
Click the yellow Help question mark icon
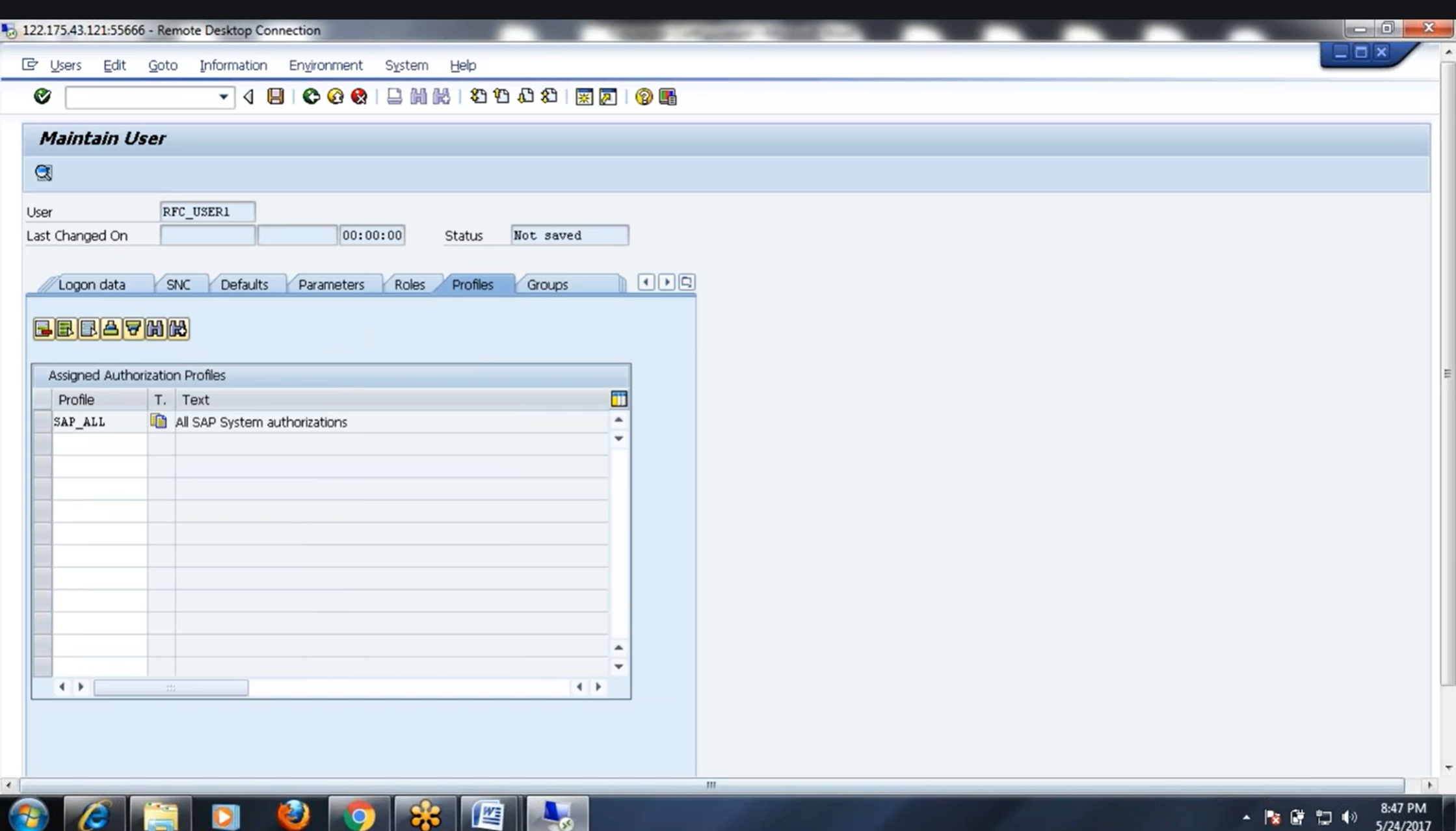tap(643, 96)
